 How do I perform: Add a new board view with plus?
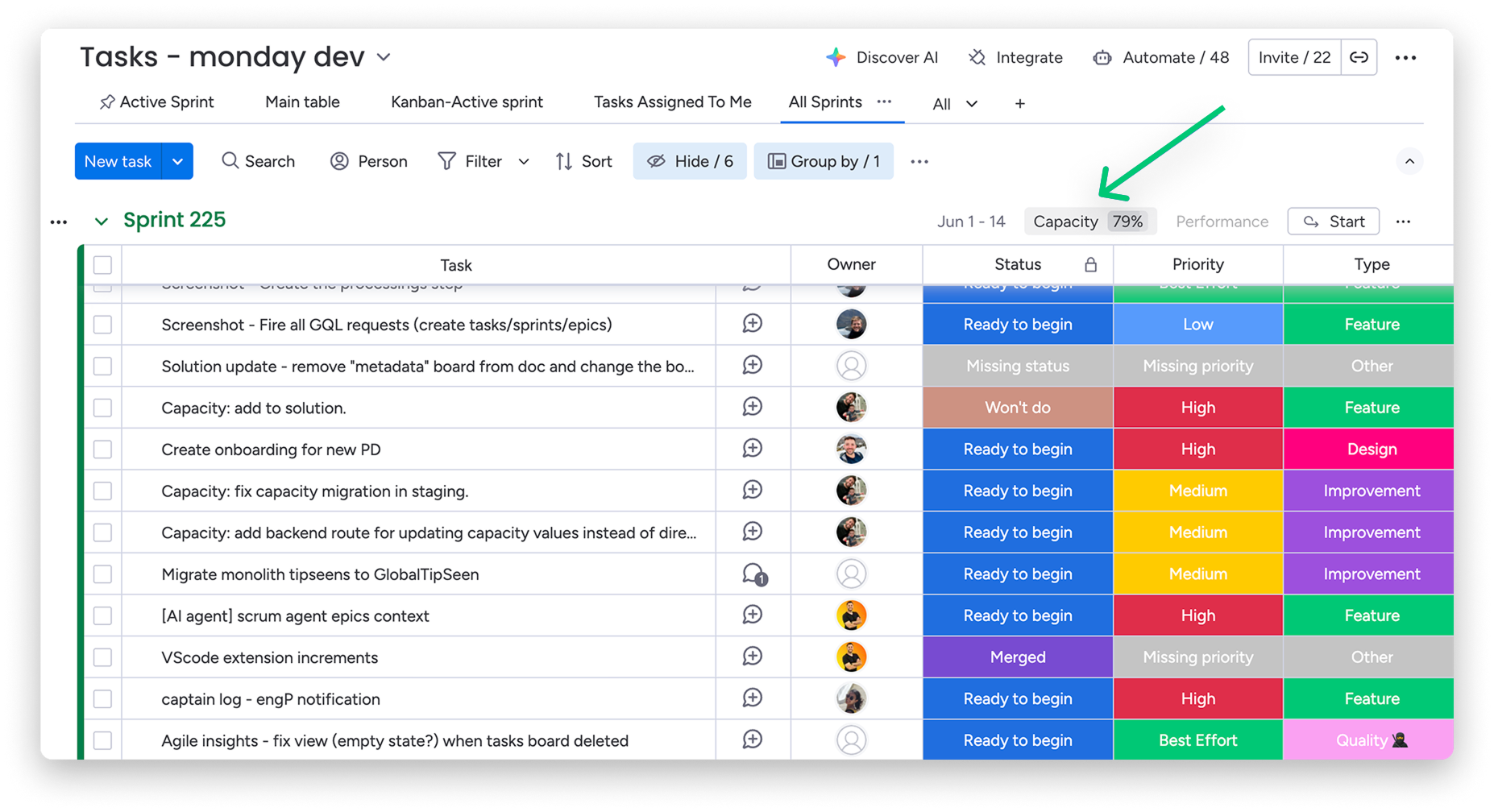point(1019,103)
